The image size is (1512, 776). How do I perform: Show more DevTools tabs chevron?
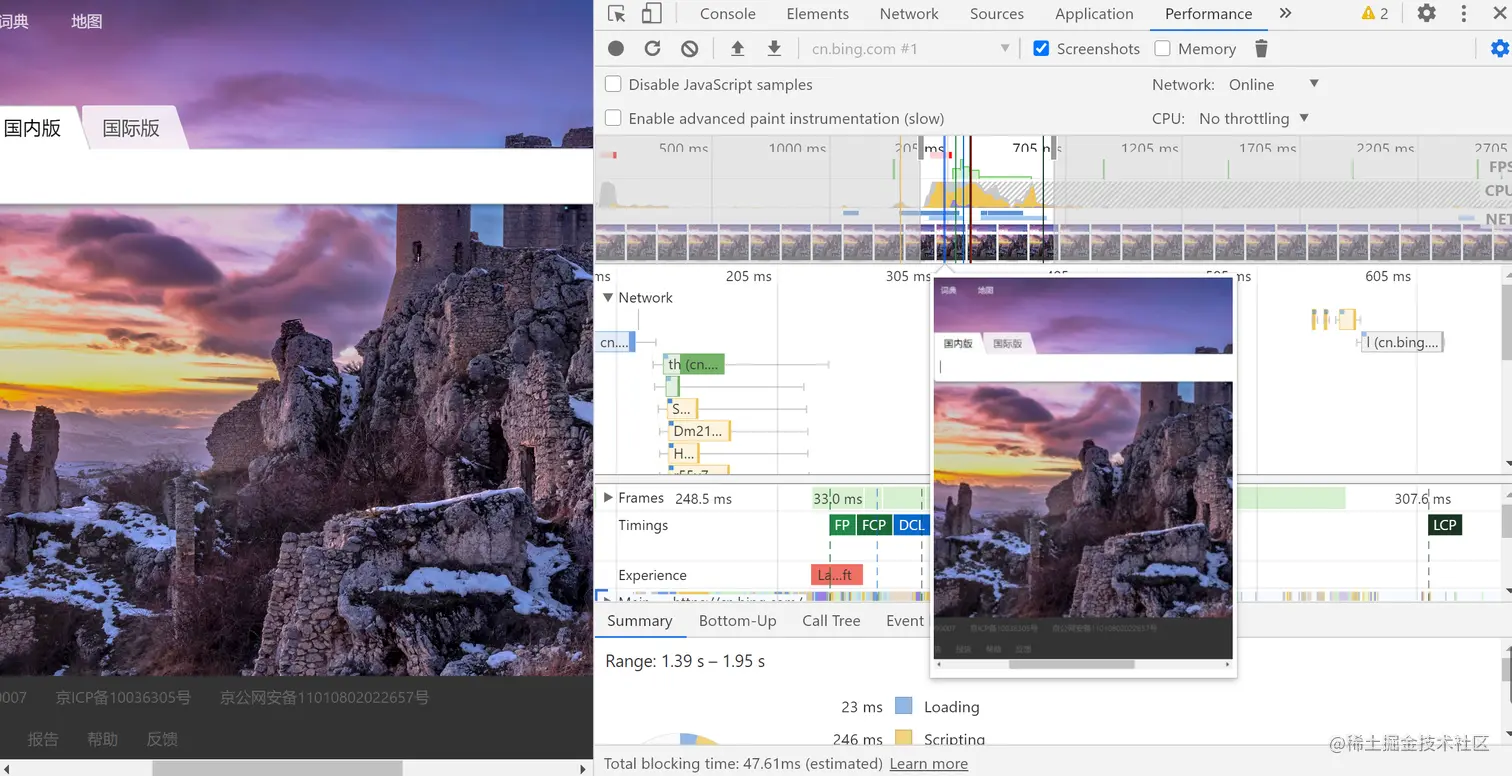point(1285,14)
